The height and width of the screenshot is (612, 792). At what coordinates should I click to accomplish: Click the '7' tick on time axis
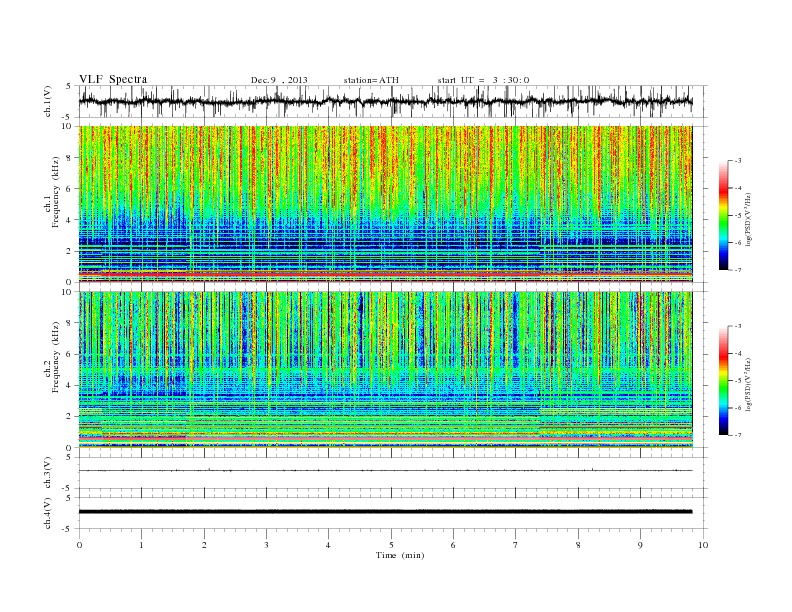coord(516,545)
